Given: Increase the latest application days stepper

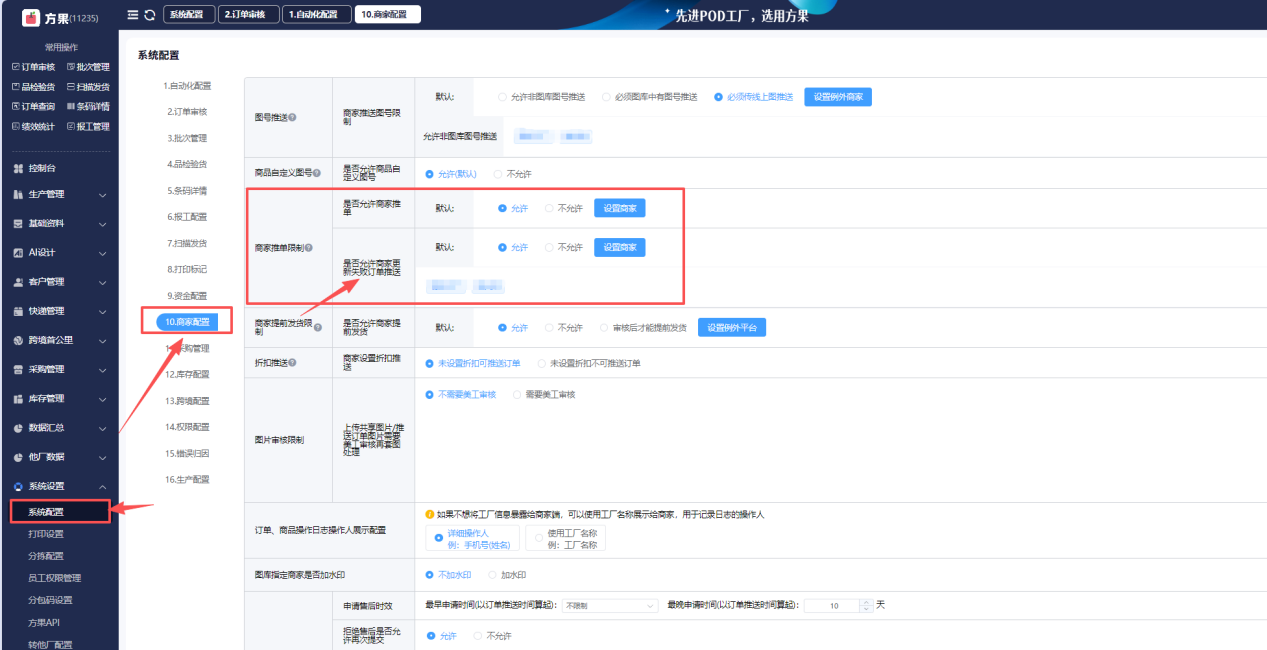Looking at the screenshot, I should click(x=866, y=603).
